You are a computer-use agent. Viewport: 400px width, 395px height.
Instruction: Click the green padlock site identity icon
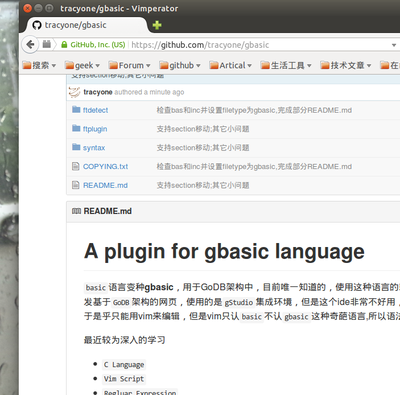[x=64, y=45]
